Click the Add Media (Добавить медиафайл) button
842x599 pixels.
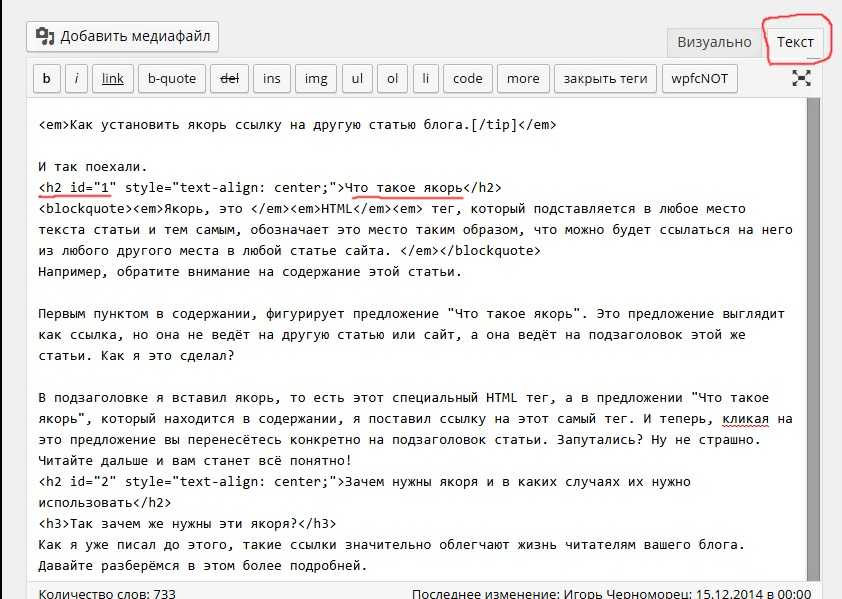[122, 37]
